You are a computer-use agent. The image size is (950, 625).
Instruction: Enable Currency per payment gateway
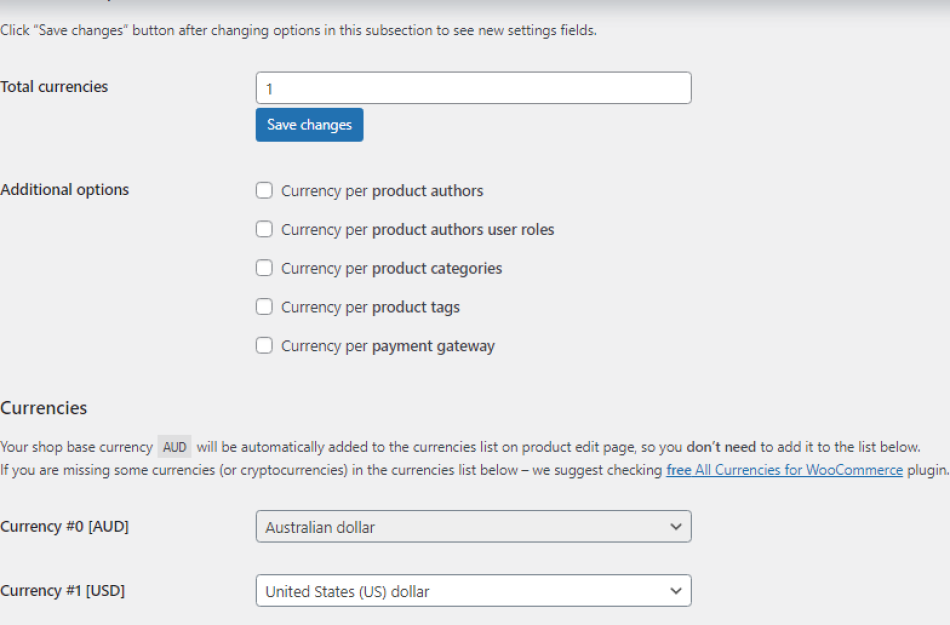pos(264,345)
